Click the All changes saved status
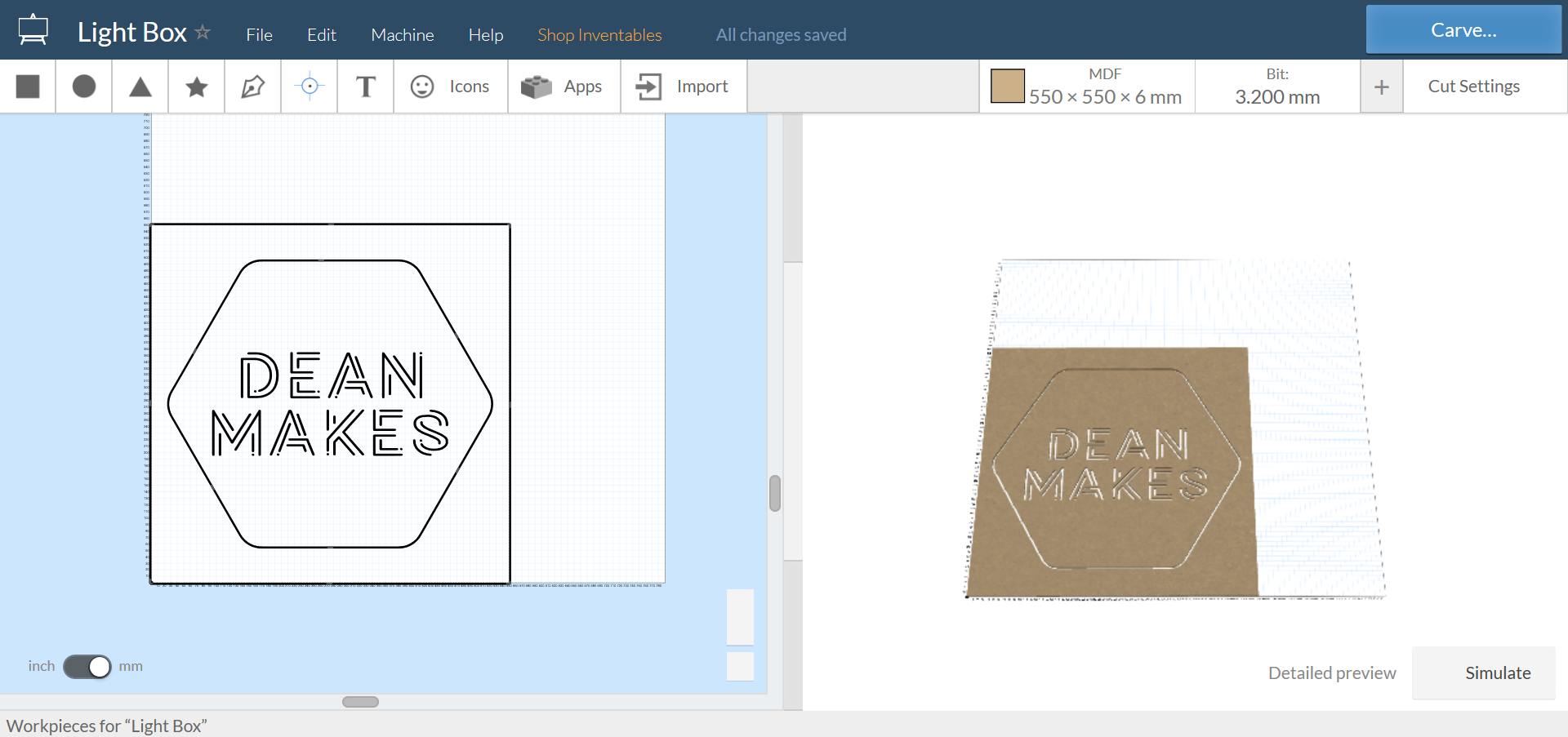Viewport: 1568px width, 737px height. pos(781,35)
